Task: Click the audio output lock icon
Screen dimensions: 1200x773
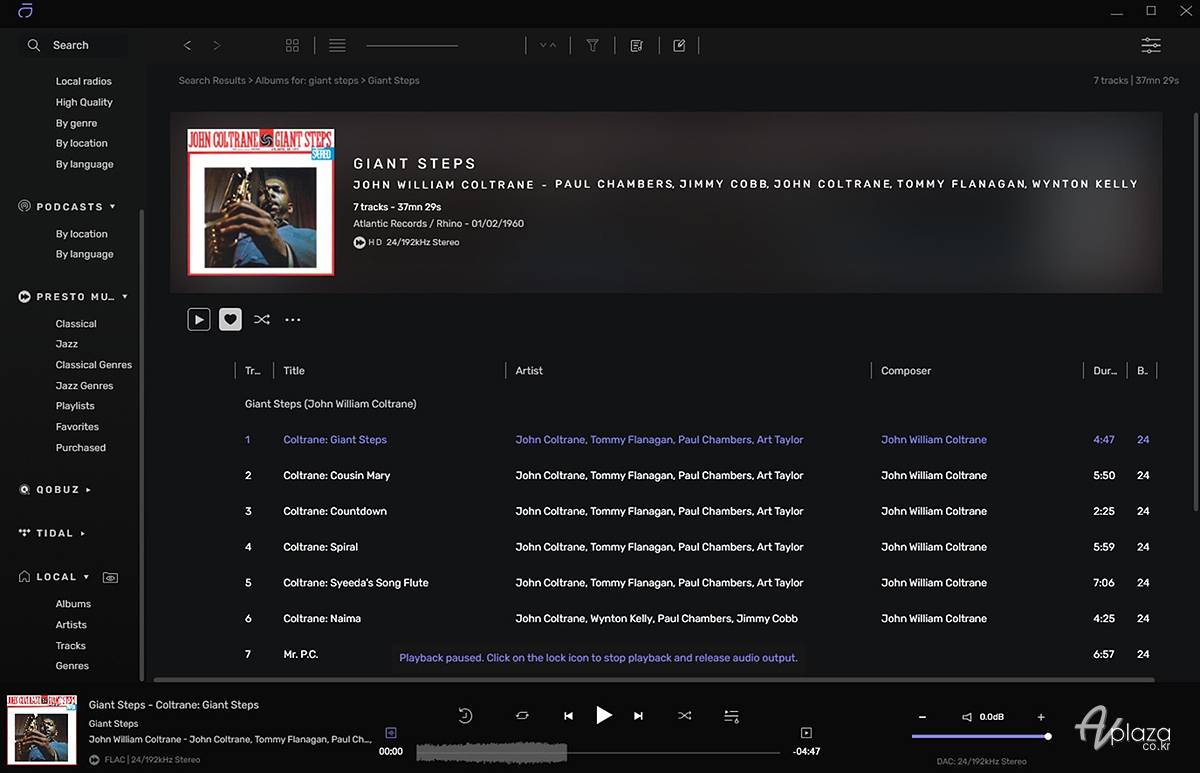Action: coord(391,733)
